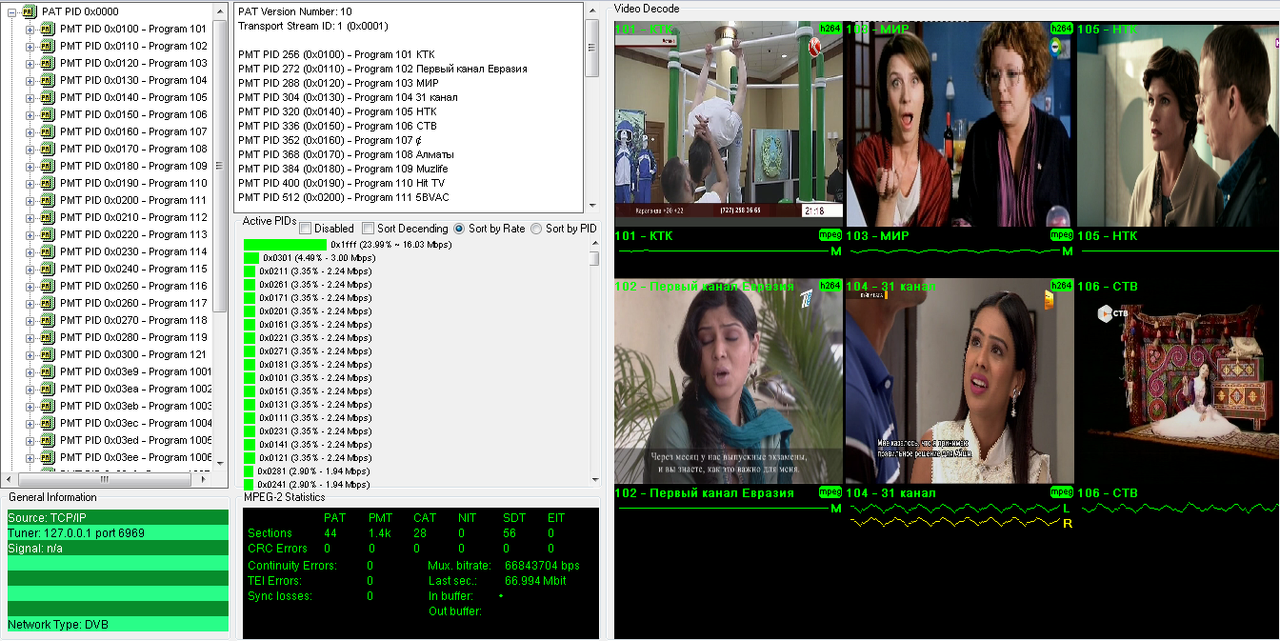
Task: Expand PMT PID 0x0230 - Program 114
Action: [x=30, y=251]
